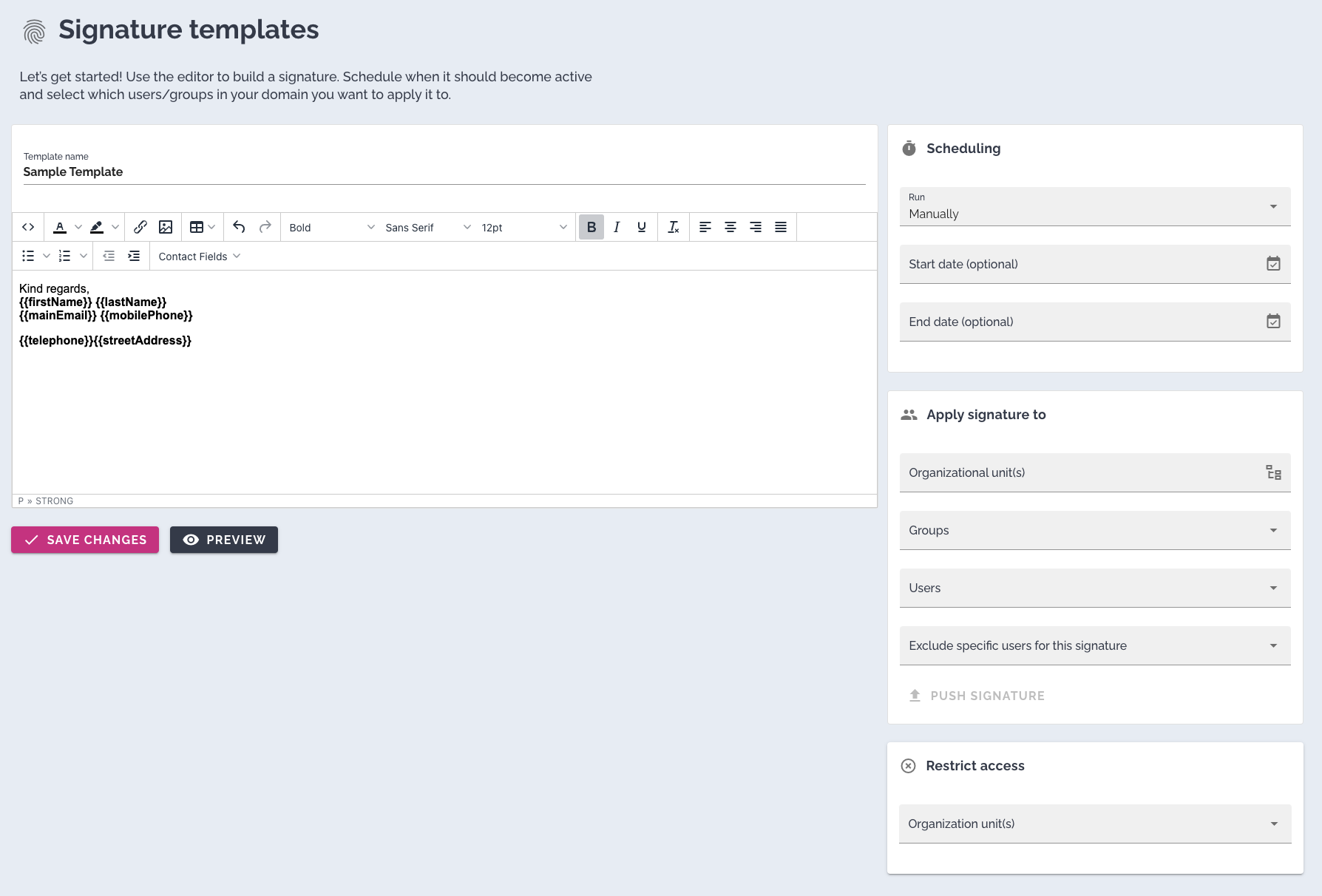The height and width of the screenshot is (896, 1322).
Task: Insert an image into the signature
Action: 165,227
